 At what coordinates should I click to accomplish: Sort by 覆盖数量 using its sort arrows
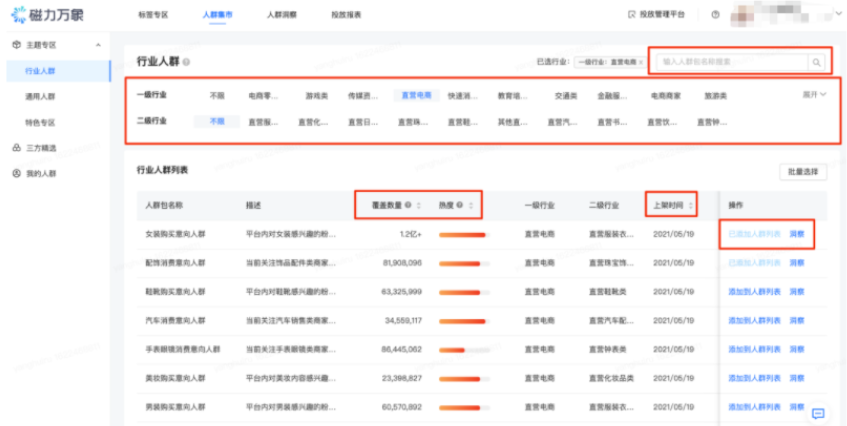pyautogui.click(x=419, y=206)
